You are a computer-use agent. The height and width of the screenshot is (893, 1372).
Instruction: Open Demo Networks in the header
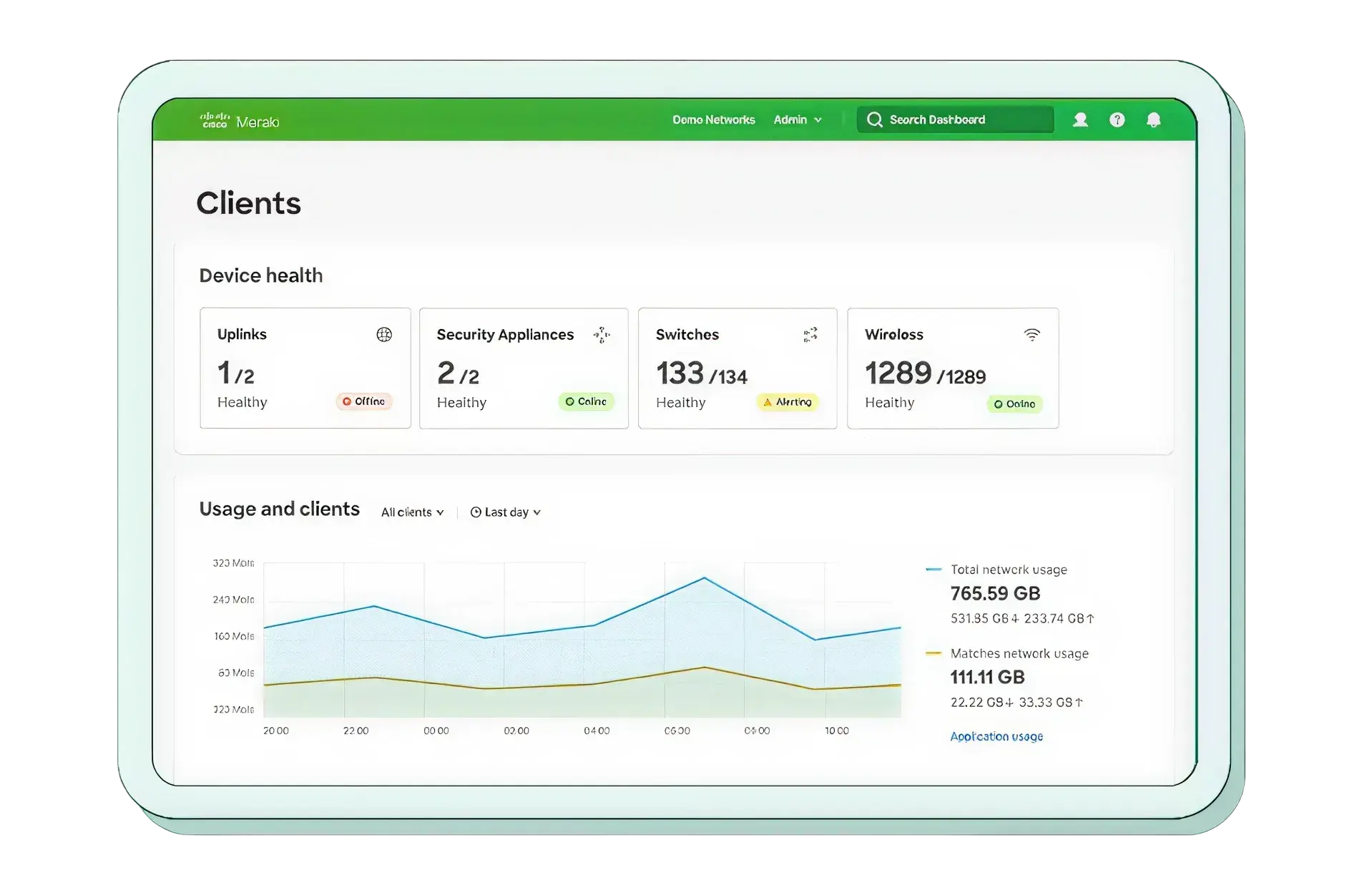click(x=713, y=119)
